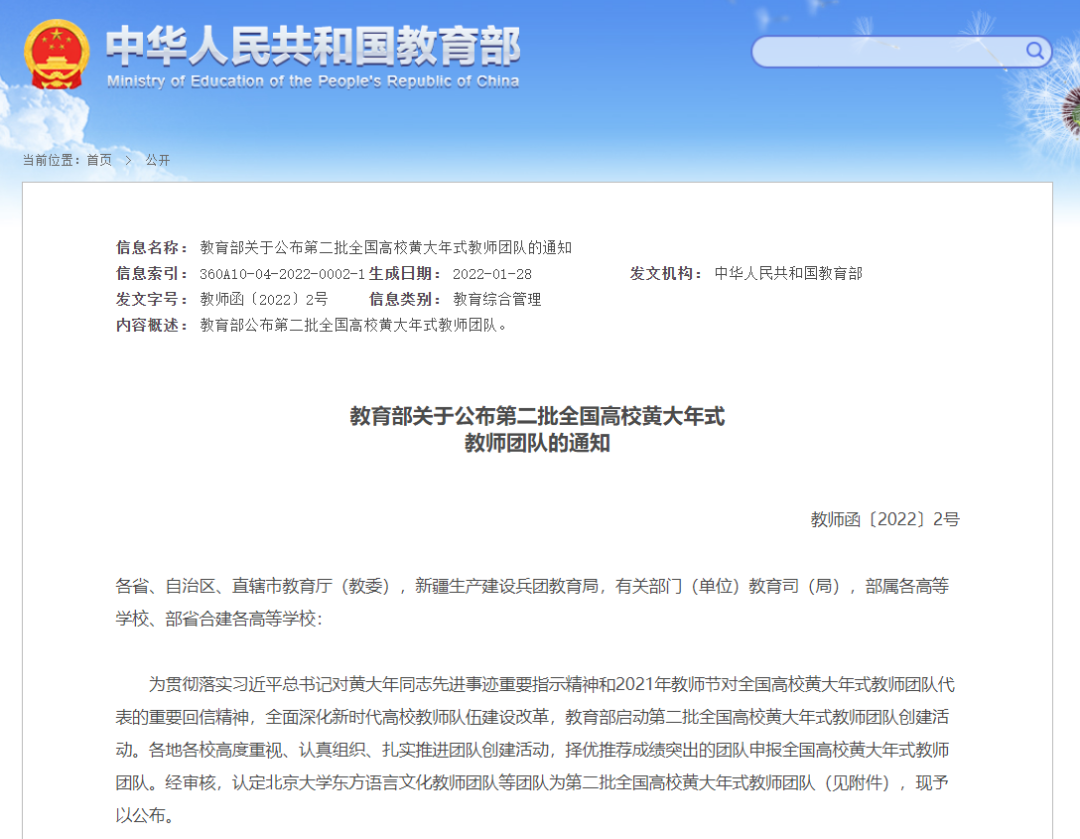Viewport: 1080px width, 839px height.
Task: Click 教师函〔2022〕2号 in the metadata block
Action: coord(264,299)
